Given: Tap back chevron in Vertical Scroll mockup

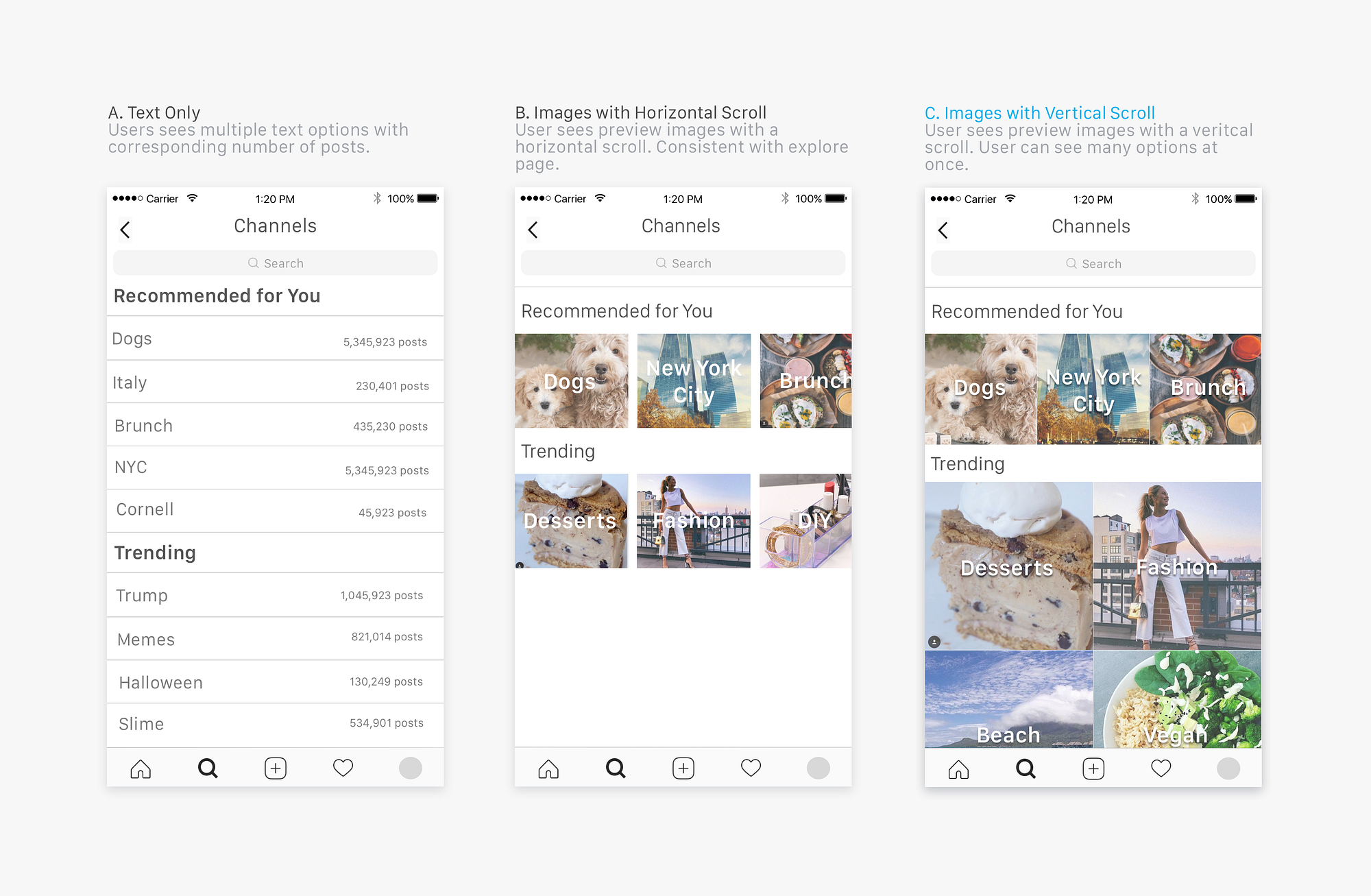Looking at the screenshot, I should click(943, 230).
